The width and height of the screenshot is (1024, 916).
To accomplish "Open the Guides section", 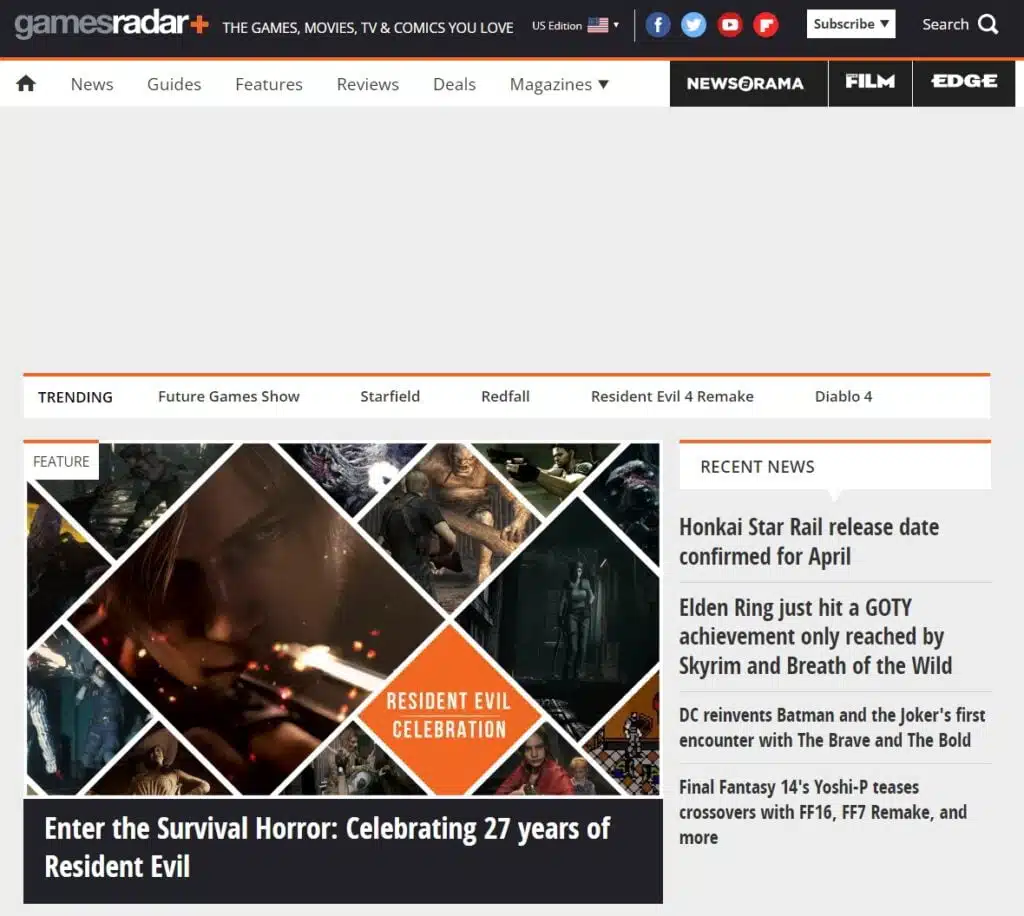I will tap(174, 84).
